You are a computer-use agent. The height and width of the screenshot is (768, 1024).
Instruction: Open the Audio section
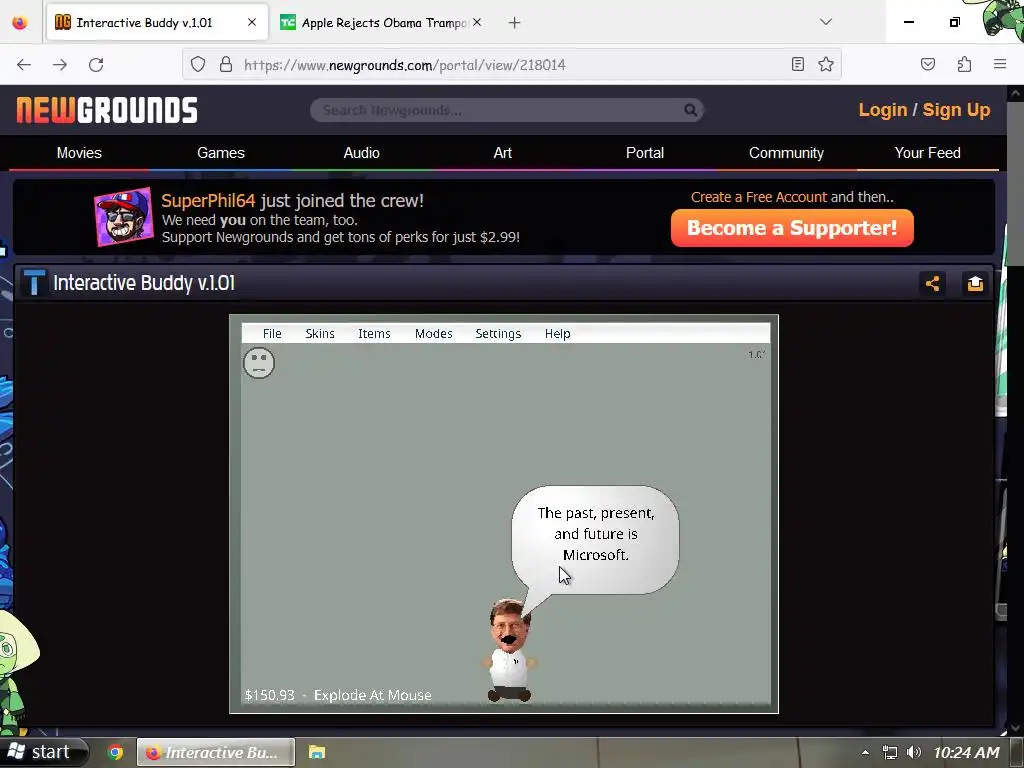(x=362, y=153)
